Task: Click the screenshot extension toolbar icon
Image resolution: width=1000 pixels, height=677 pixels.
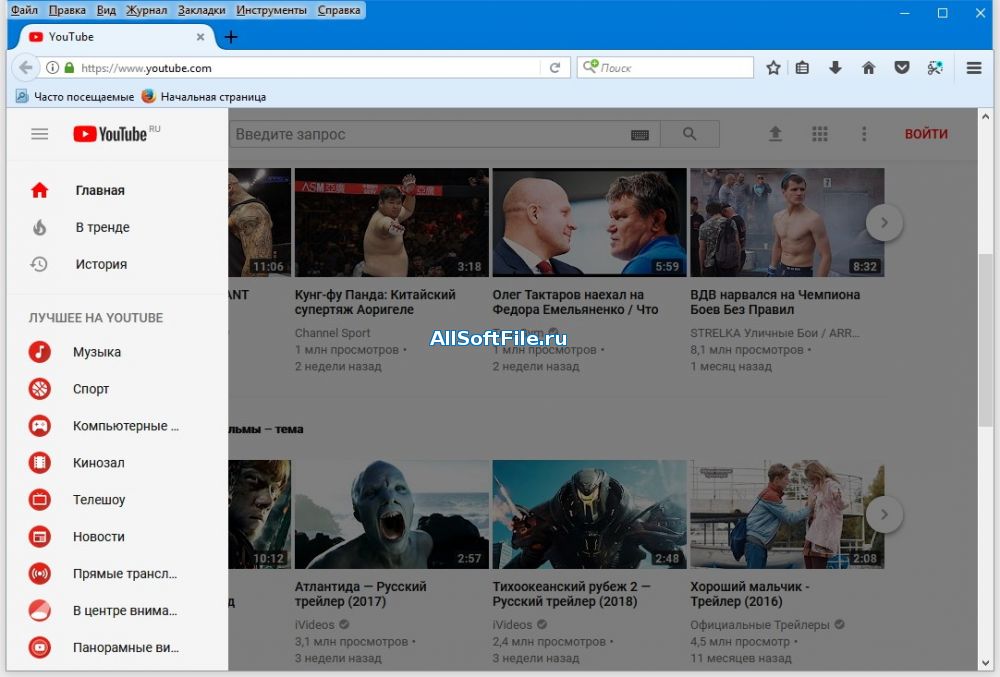Action: [x=935, y=68]
